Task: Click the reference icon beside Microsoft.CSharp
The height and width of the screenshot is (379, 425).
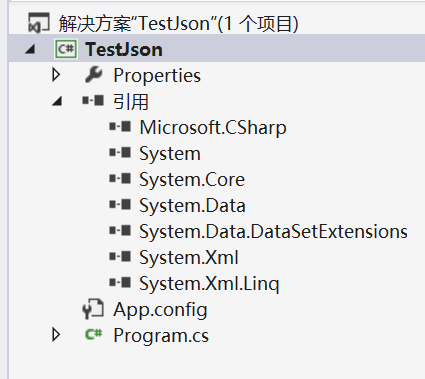Action: coord(120,127)
